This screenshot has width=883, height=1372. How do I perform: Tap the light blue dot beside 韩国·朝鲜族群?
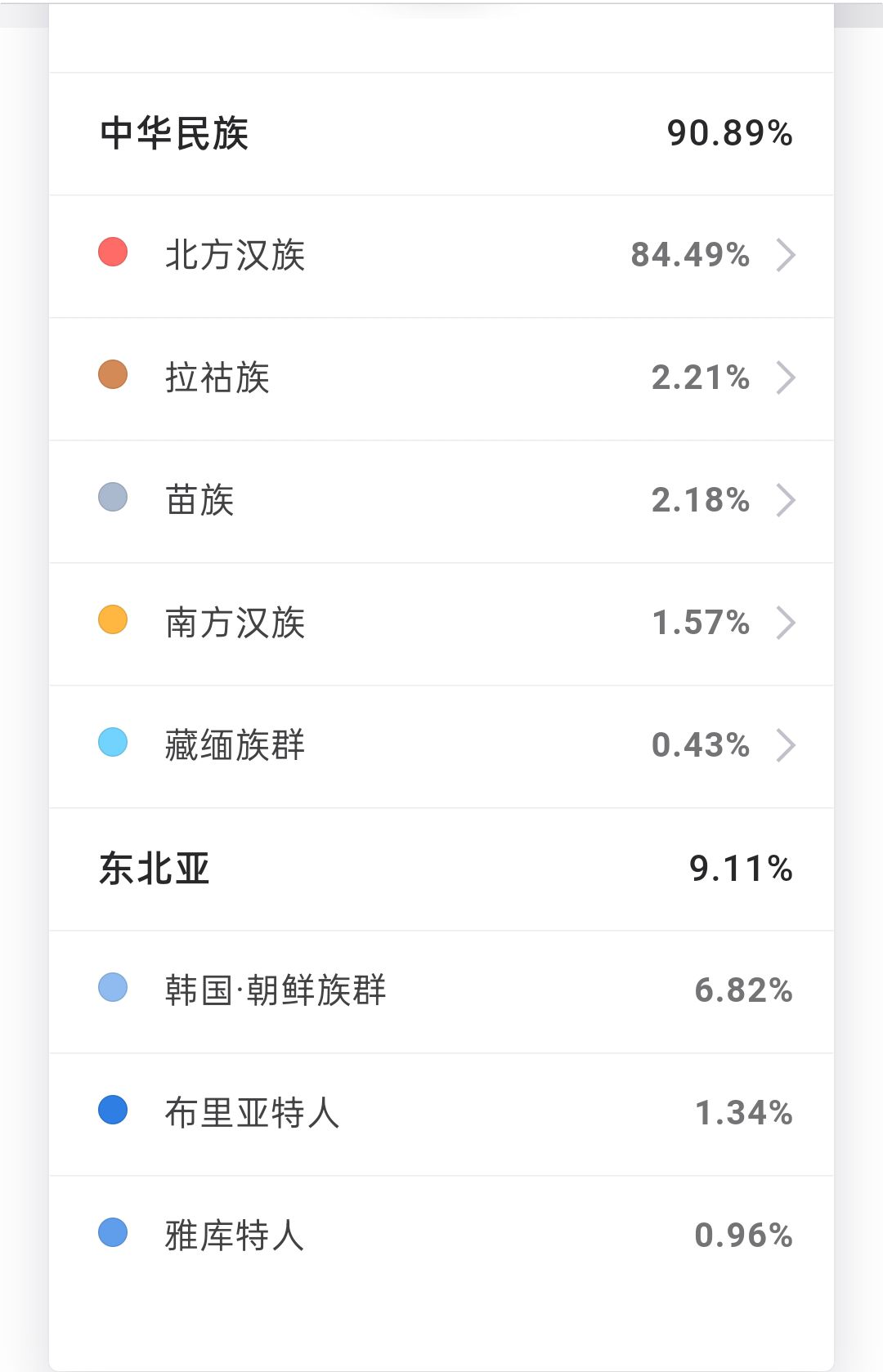pyautogui.click(x=113, y=987)
